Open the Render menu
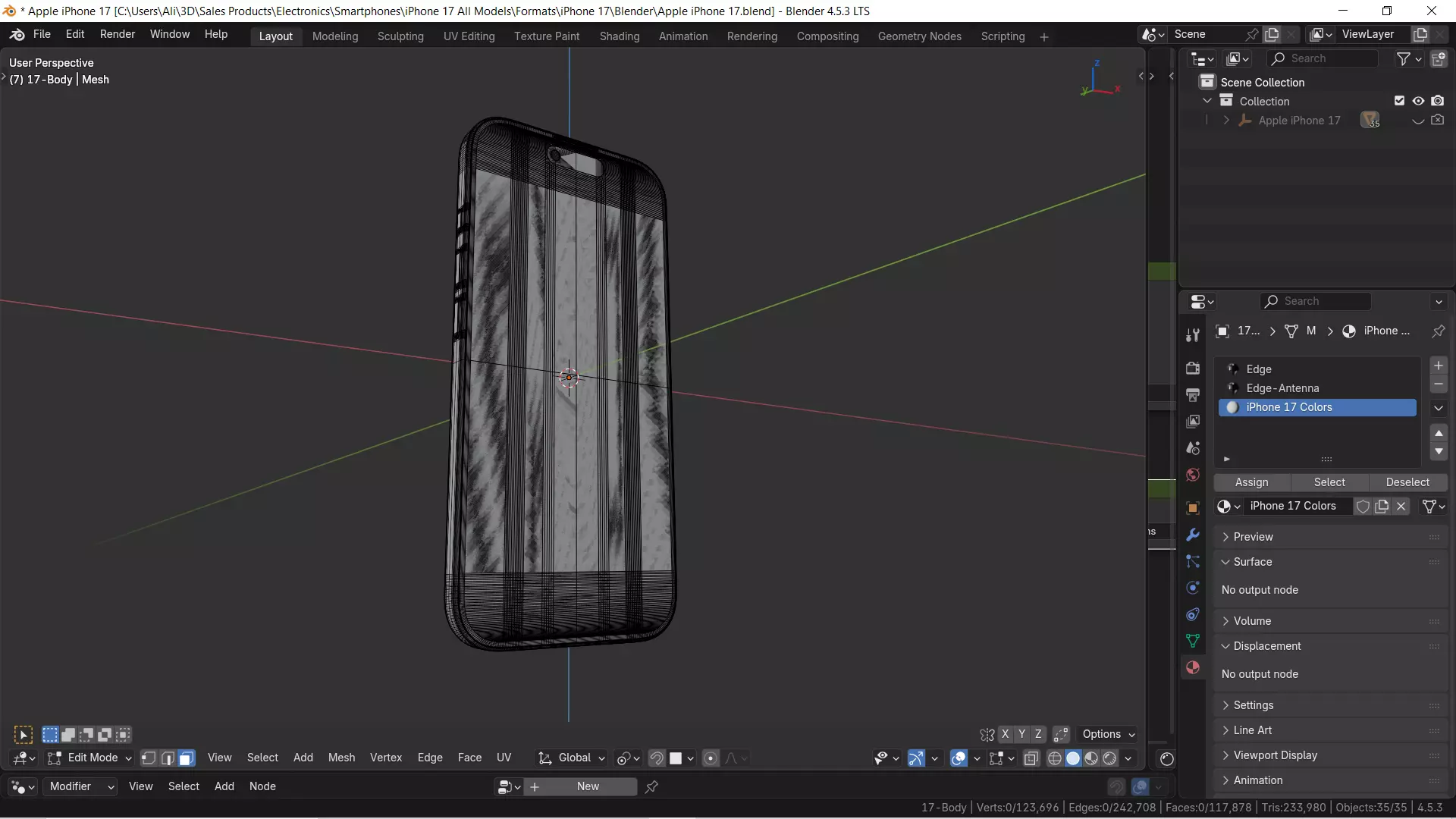 pyautogui.click(x=118, y=35)
